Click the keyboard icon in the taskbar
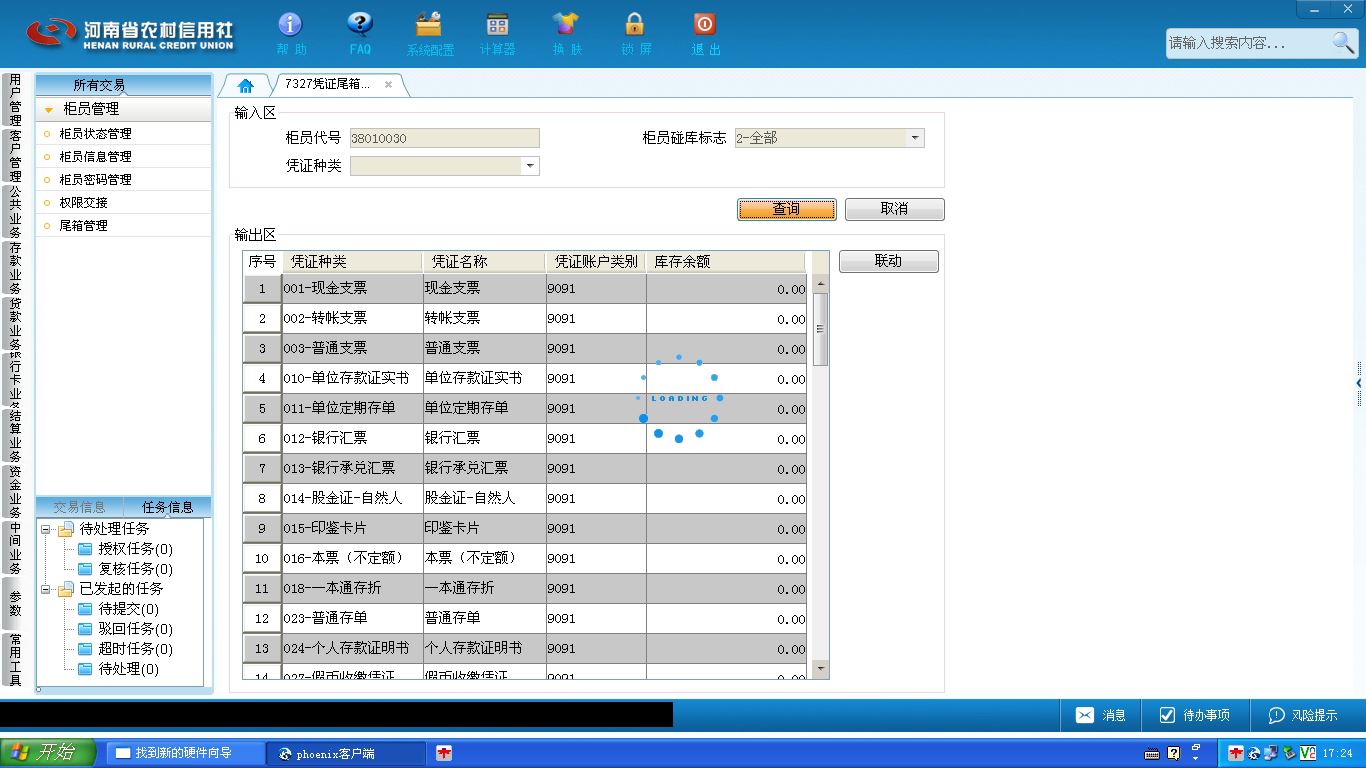Viewport: 1366px width, 768px height. [x=1152, y=753]
